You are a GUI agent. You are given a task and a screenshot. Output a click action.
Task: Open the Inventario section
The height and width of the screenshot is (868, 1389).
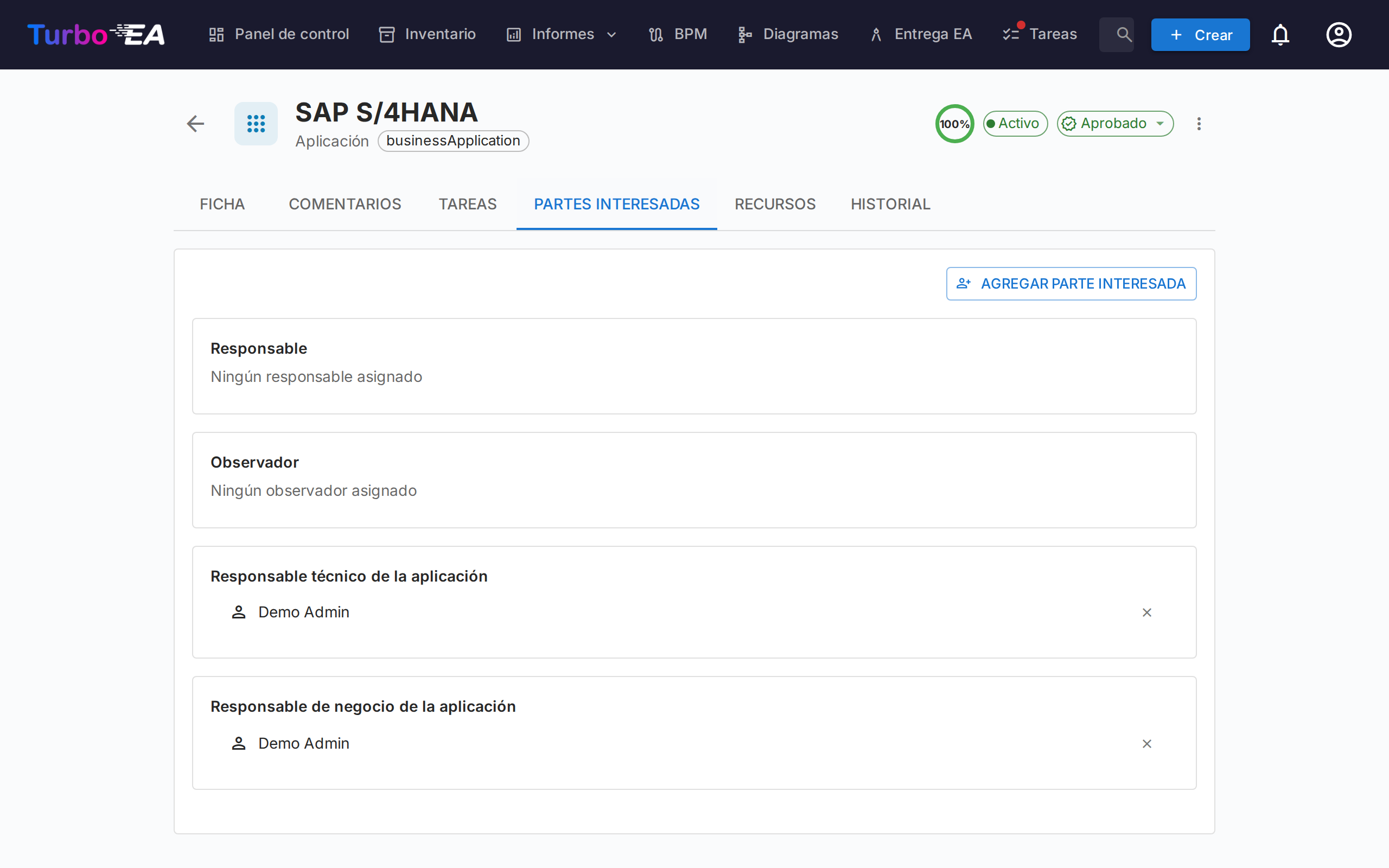(427, 34)
